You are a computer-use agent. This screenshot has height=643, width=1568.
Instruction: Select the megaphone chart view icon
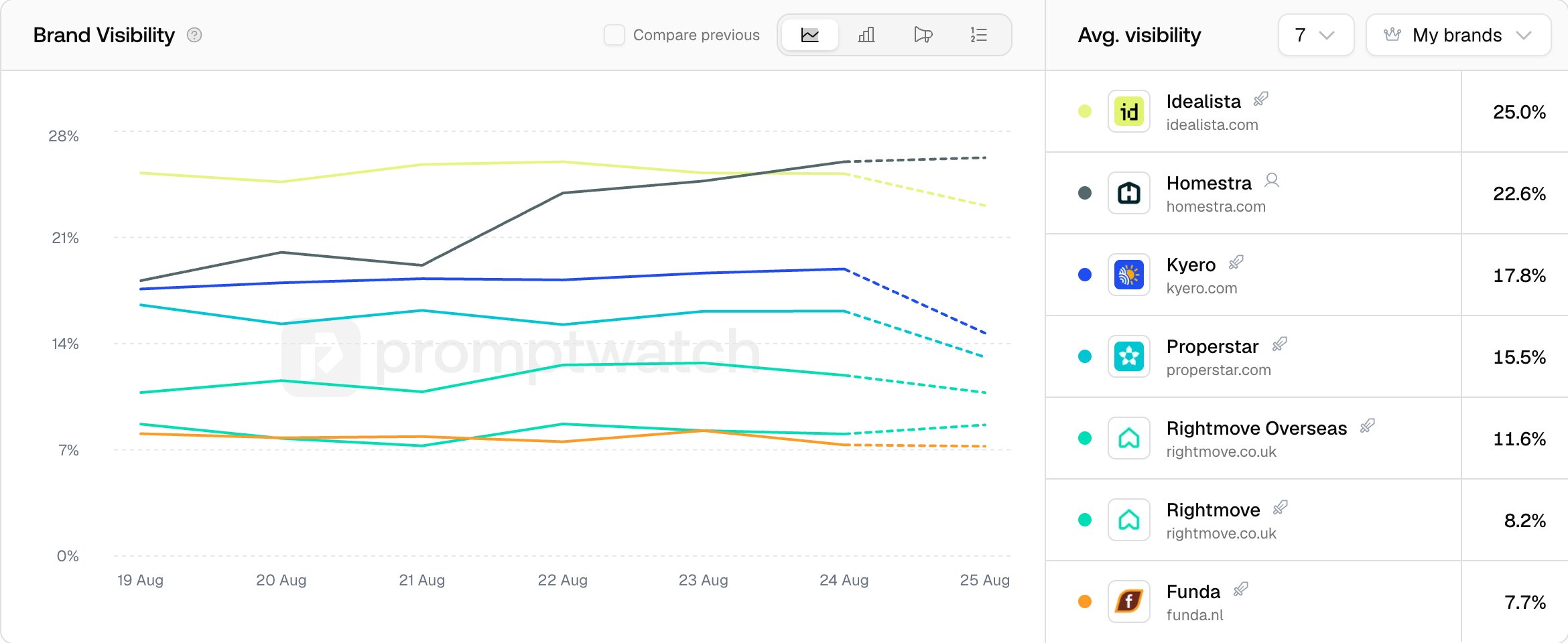pos(923,35)
